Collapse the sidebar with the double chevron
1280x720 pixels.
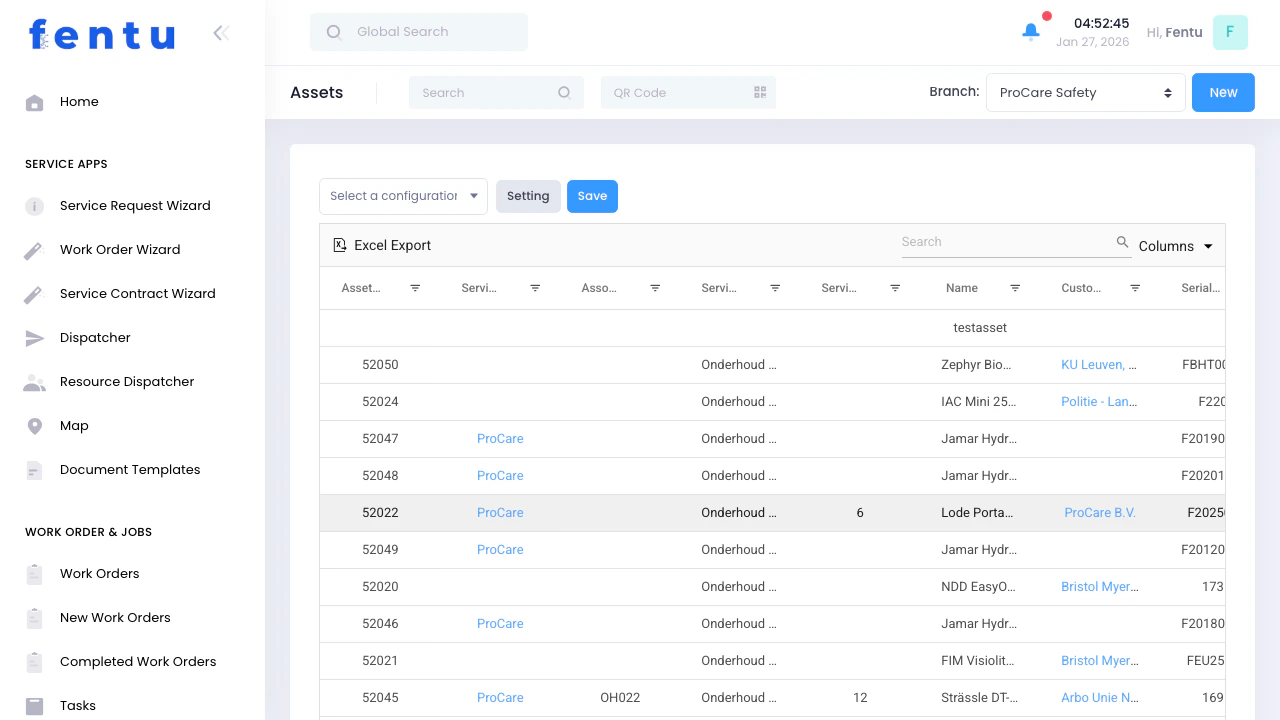[x=220, y=32]
